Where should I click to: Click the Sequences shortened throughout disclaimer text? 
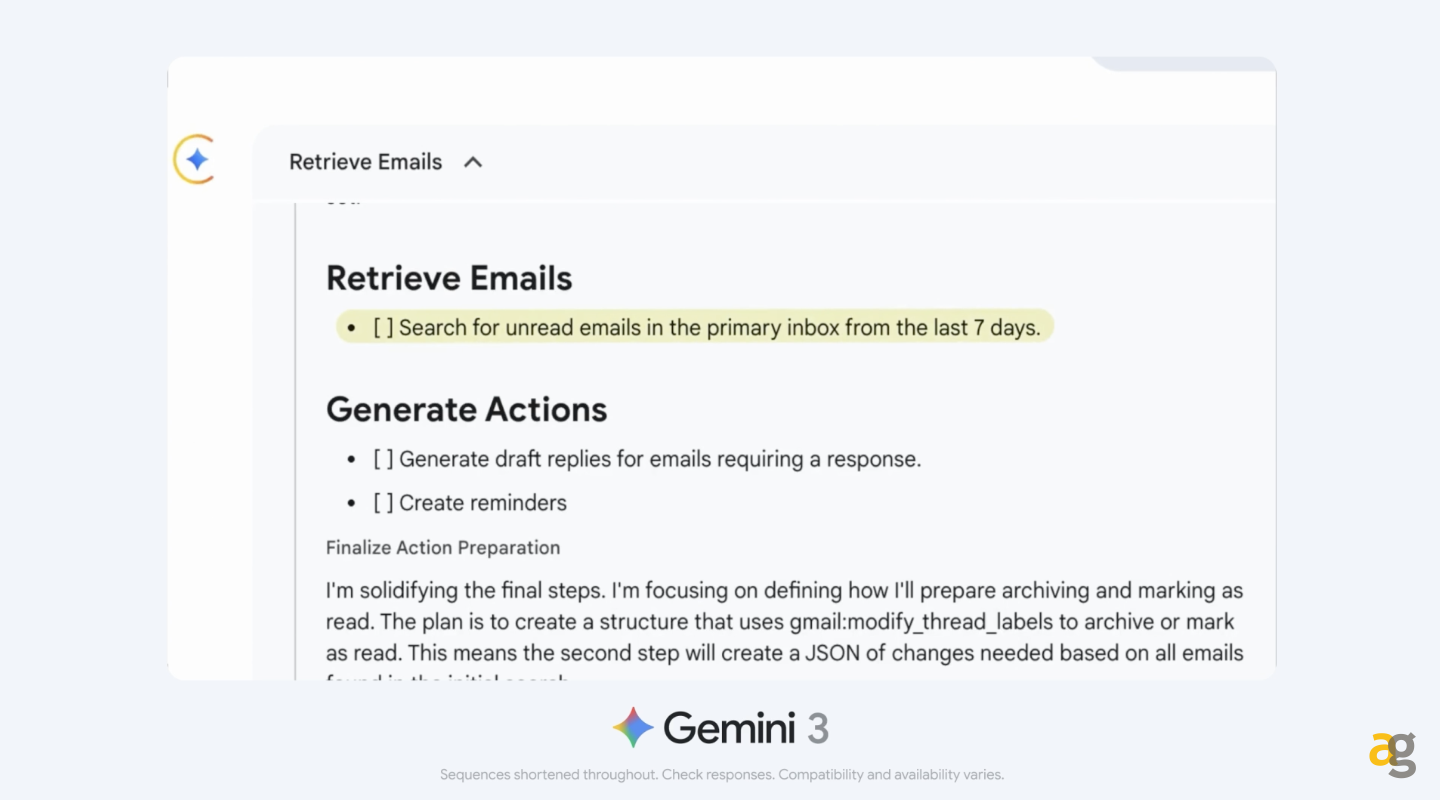point(721,775)
